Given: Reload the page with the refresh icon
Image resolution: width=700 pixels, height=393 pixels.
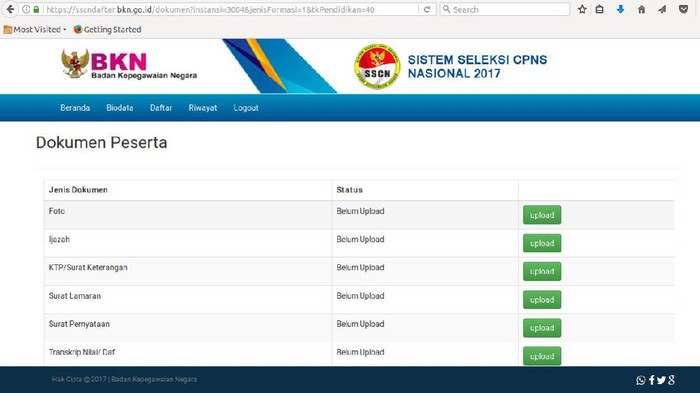Looking at the screenshot, I should [x=427, y=9].
